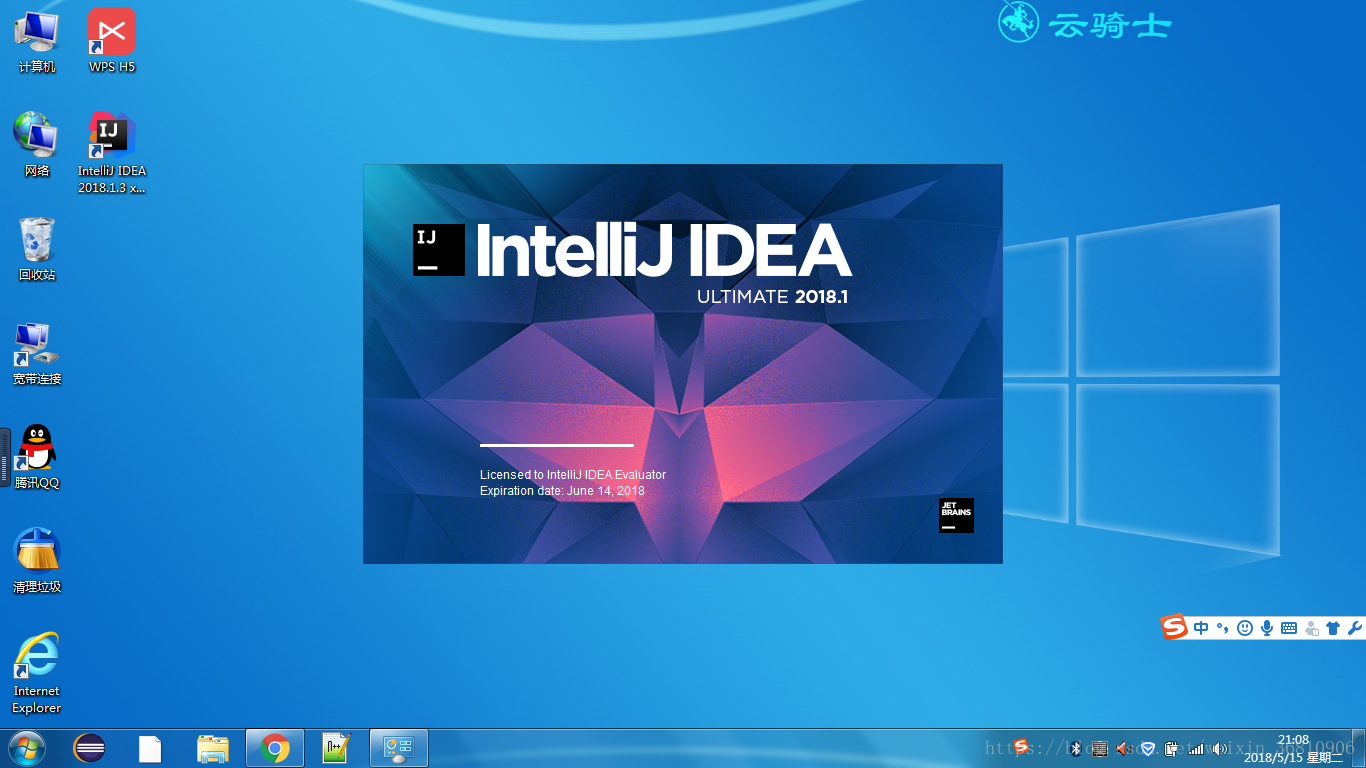The image size is (1366, 768).
Task: Open the 清理垃圾 broom icon
Action: (37, 561)
